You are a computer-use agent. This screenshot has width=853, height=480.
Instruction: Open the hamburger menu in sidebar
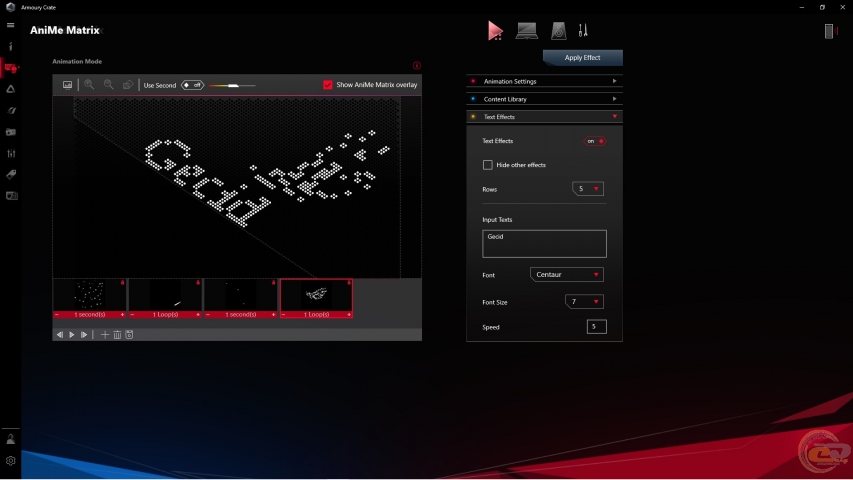[x=10, y=25]
